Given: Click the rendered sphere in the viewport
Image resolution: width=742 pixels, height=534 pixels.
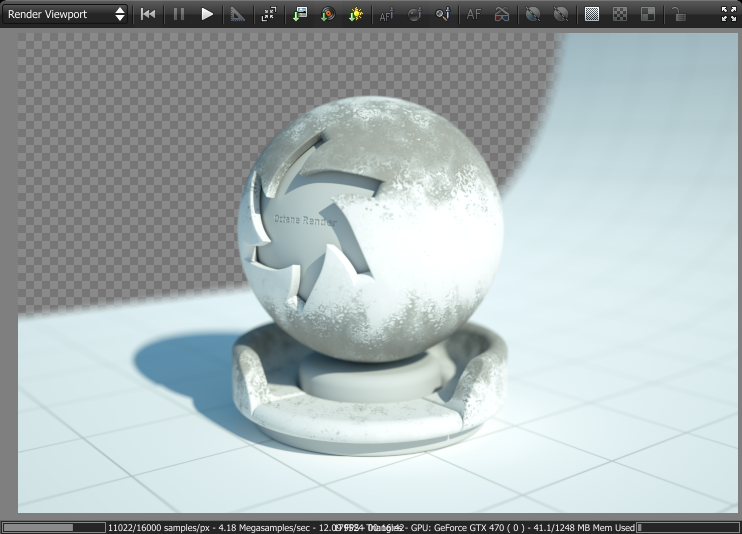Looking at the screenshot, I should 371,229.
